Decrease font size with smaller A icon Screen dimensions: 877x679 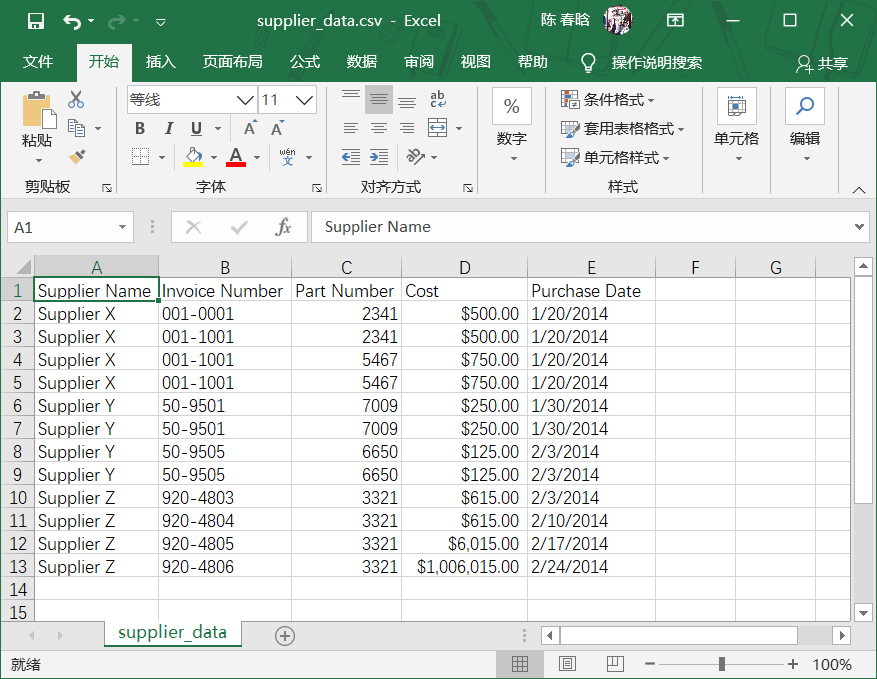pyautogui.click(x=277, y=128)
